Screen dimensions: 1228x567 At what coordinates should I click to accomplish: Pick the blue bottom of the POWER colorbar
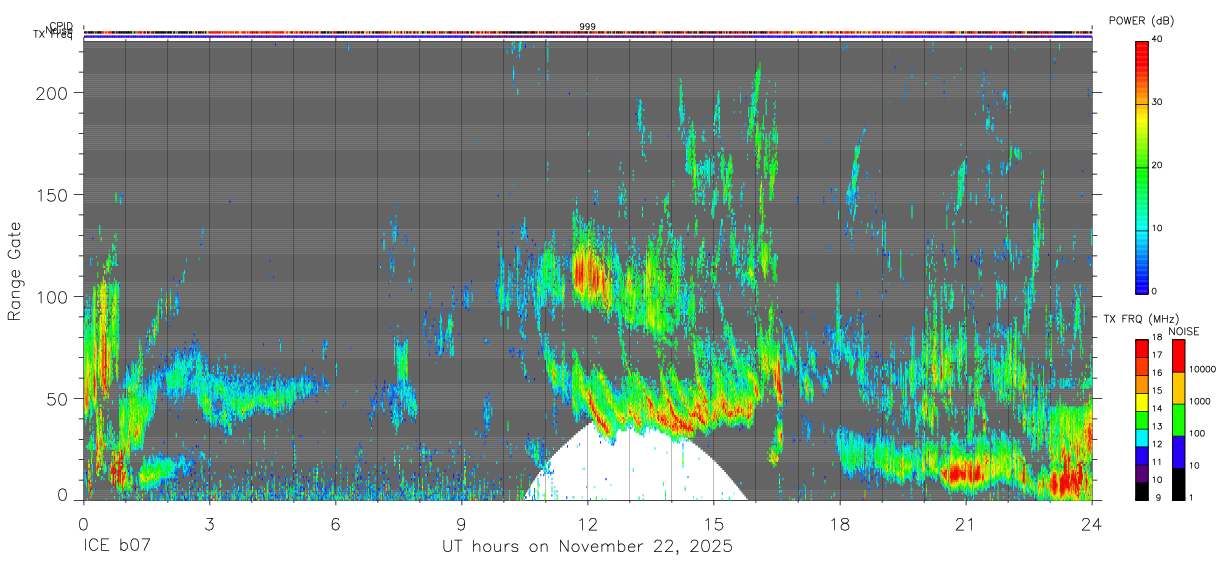(1142, 278)
